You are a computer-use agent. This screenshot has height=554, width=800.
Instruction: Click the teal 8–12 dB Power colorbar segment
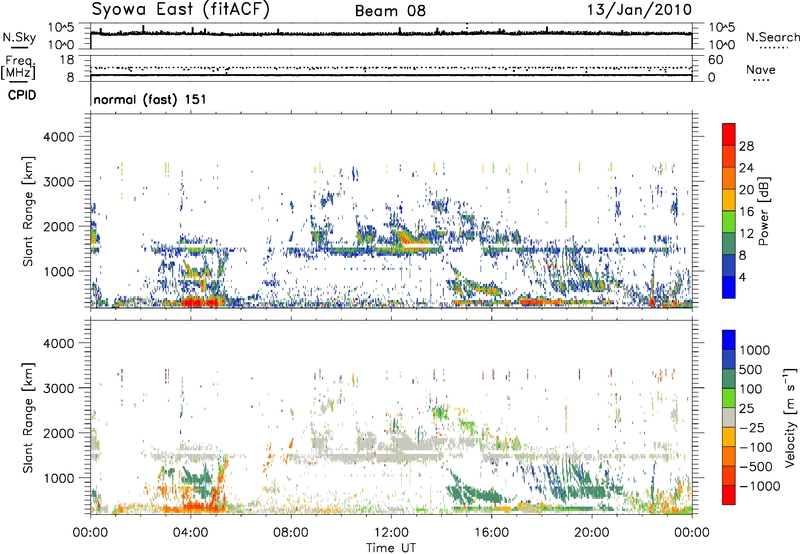(x=729, y=244)
